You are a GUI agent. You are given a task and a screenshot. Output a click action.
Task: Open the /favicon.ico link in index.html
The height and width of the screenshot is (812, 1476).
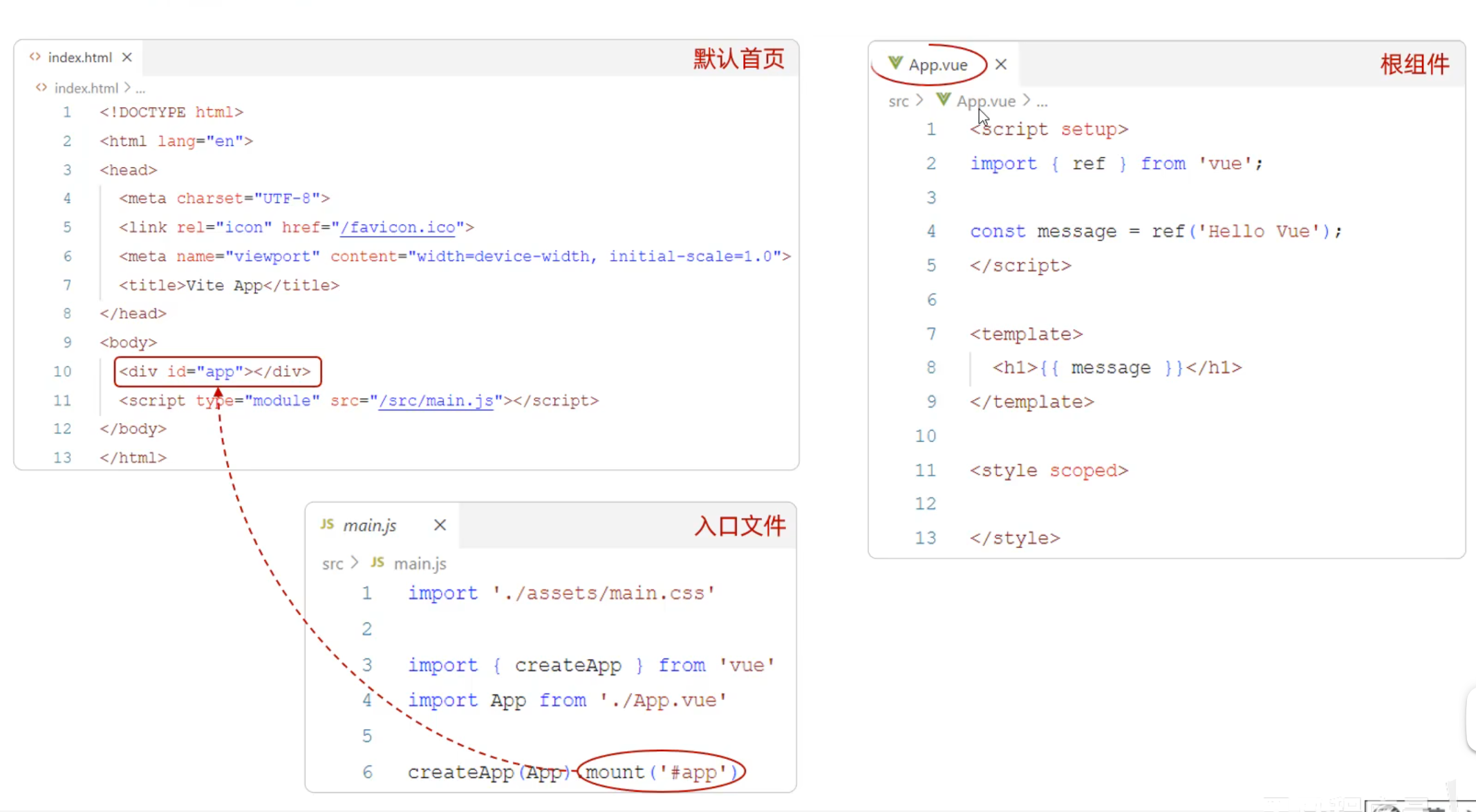pyautogui.click(x=398, y=227)
